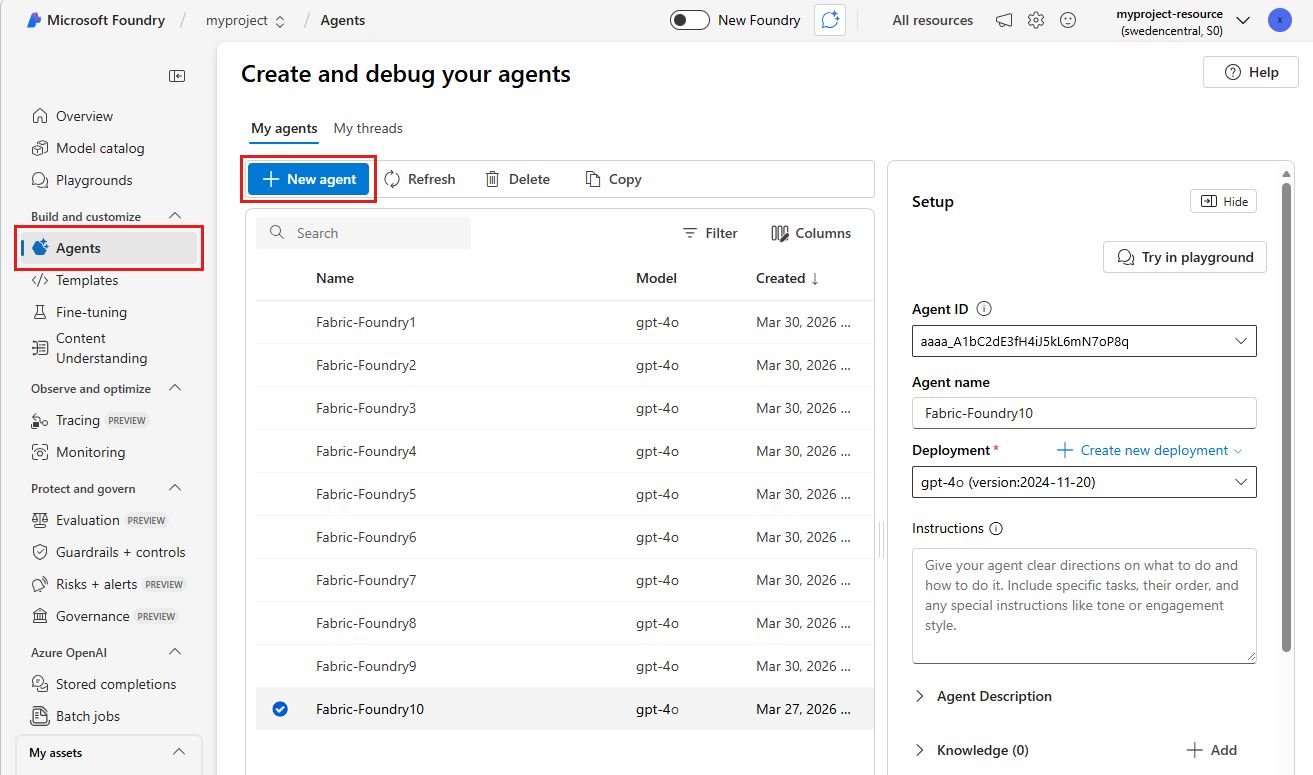
Task: Click the Agent name field
Action: click(x=1084, y=412)
